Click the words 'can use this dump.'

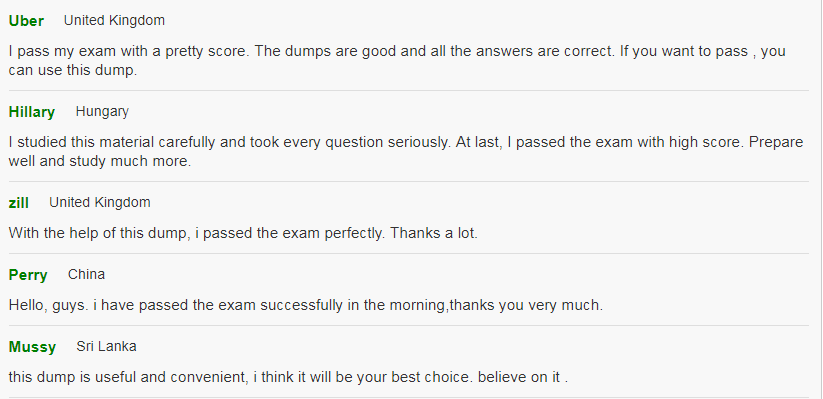[x=73, y=70]
